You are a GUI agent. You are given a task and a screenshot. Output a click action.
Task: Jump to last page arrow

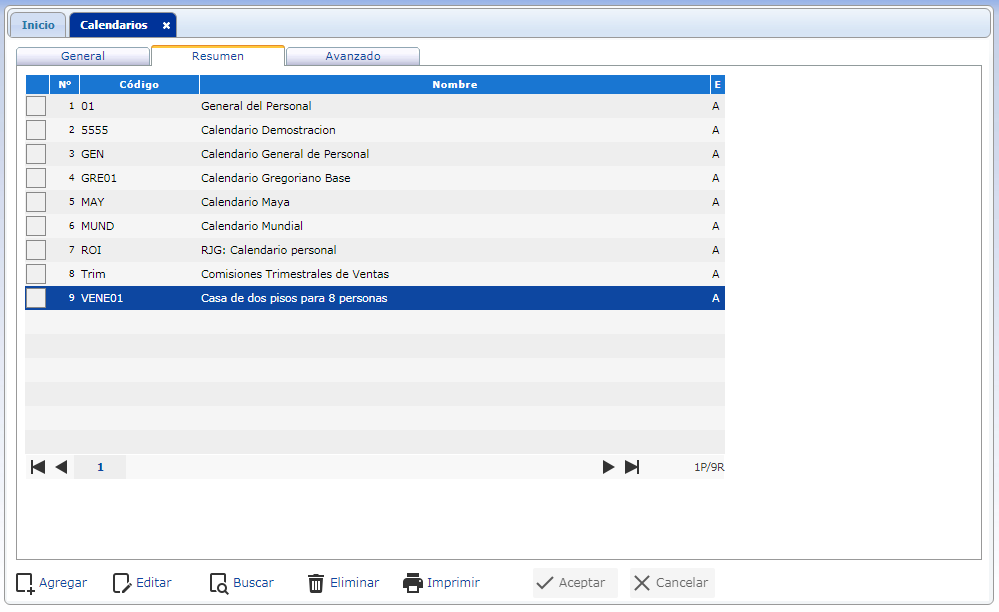click(x=631, y=467)
